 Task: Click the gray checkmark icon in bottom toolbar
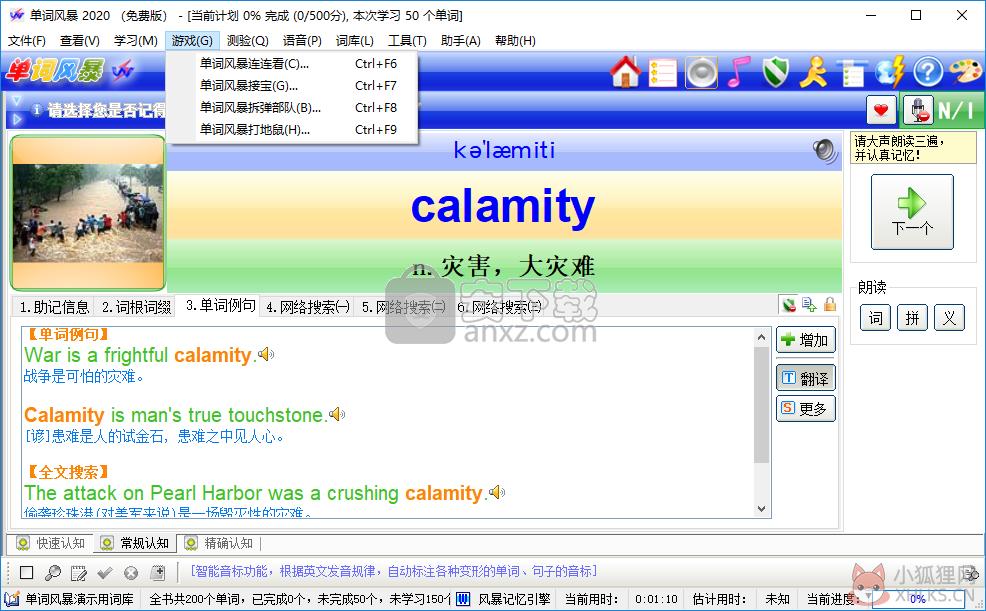click(105, 573)
